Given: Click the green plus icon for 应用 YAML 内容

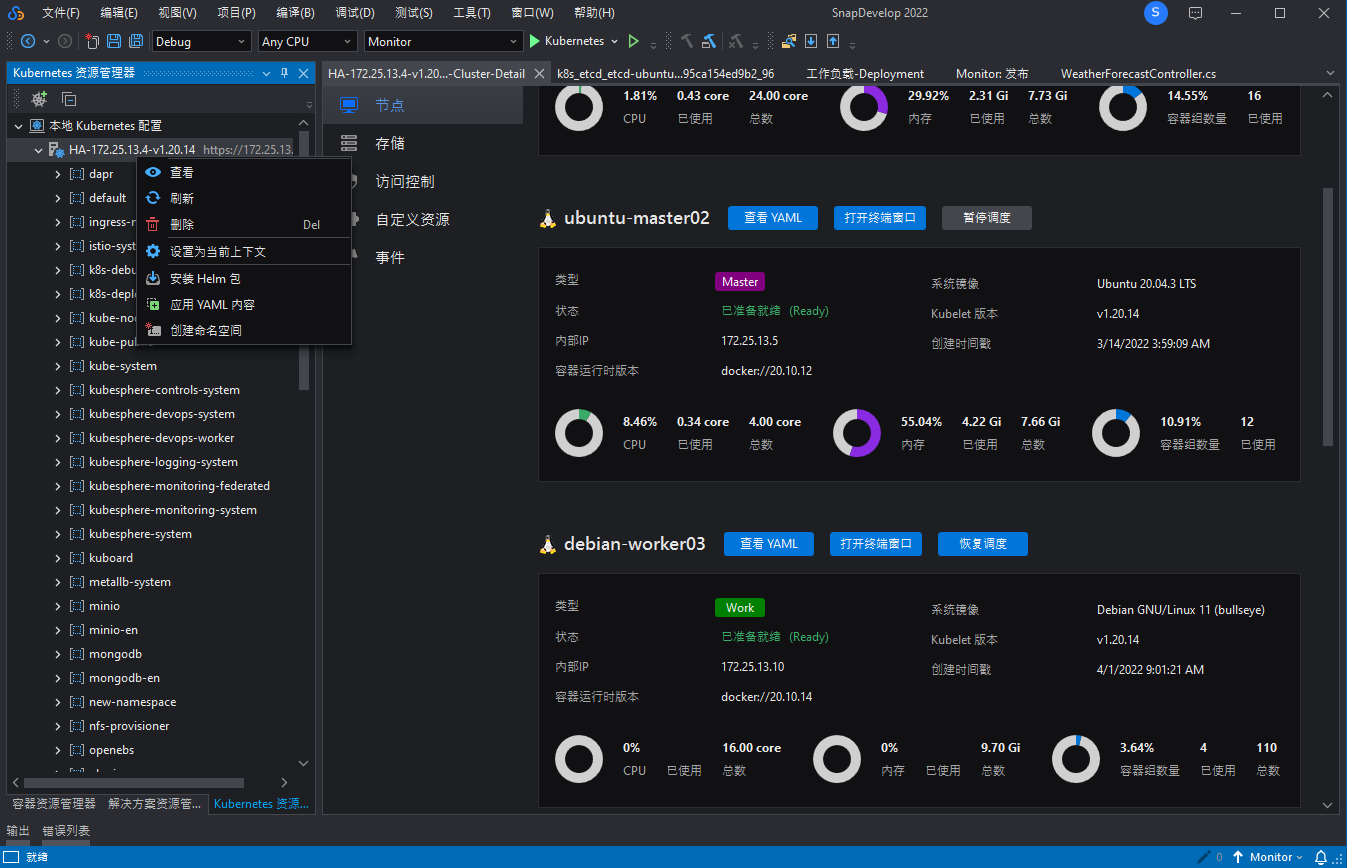Looking at the screenshot, I should point(153,305).
